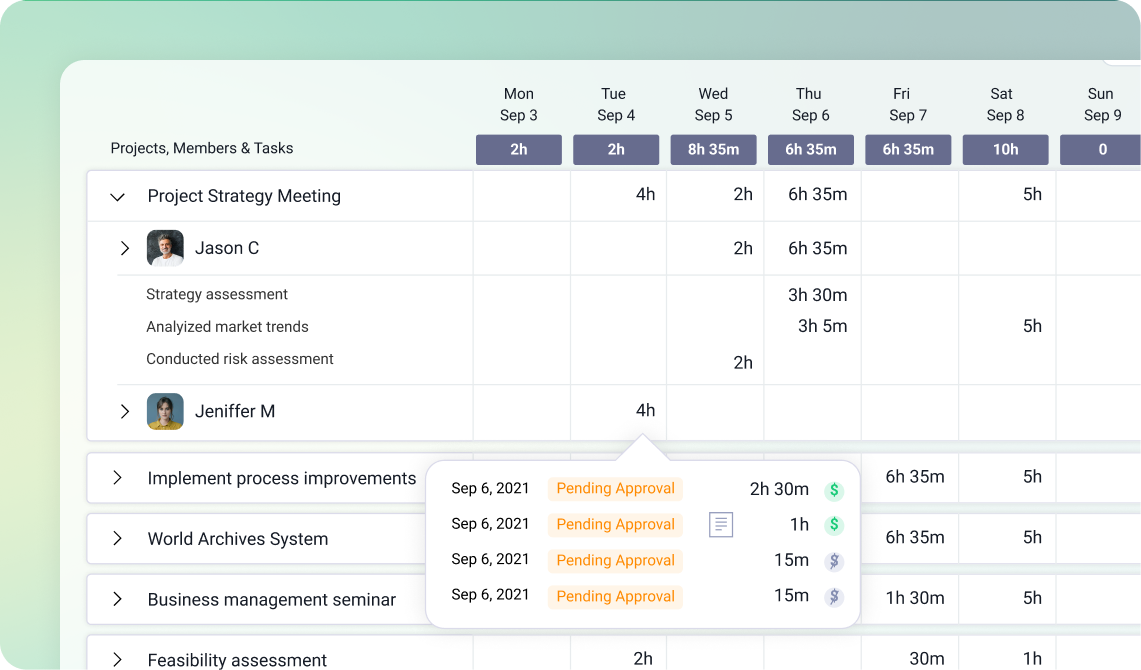Click Wed Sep 5 column header
The width and height of the screenshot is (1141, 670).
713,104
